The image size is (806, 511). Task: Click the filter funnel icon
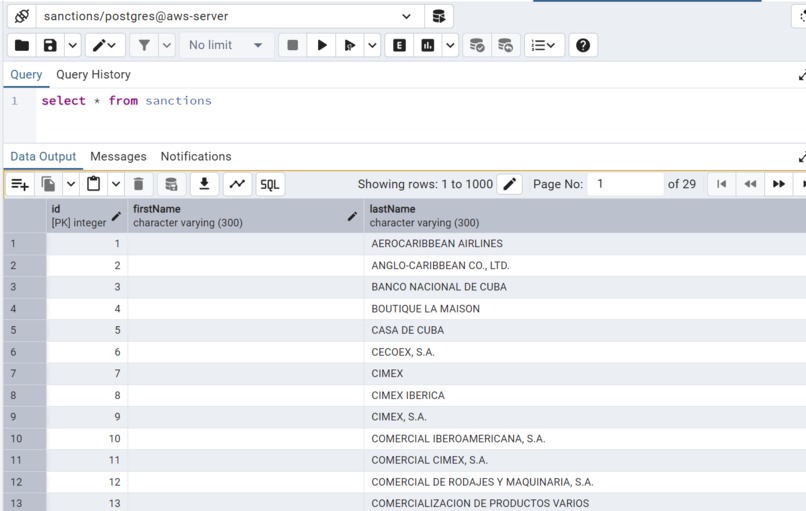click(x=144, y=45)
